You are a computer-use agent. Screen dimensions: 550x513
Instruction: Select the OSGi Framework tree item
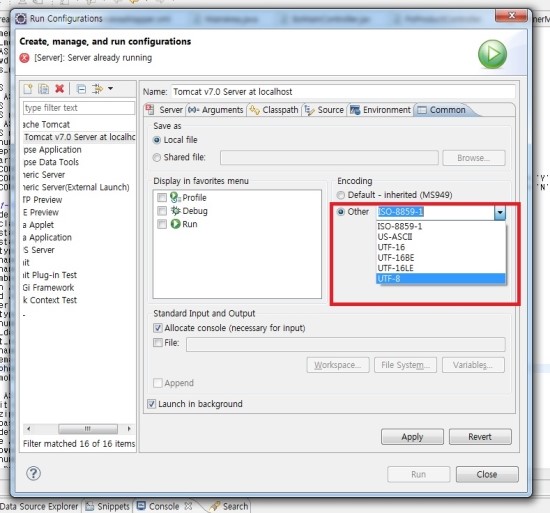[48, 288]
